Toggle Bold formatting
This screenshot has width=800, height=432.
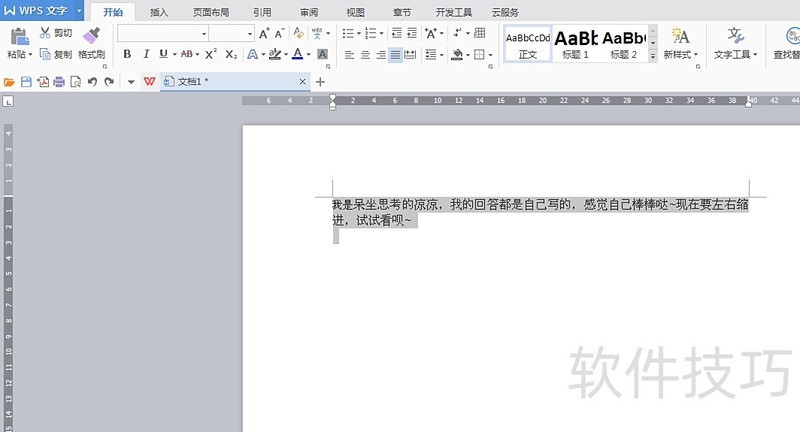(127, 54)
